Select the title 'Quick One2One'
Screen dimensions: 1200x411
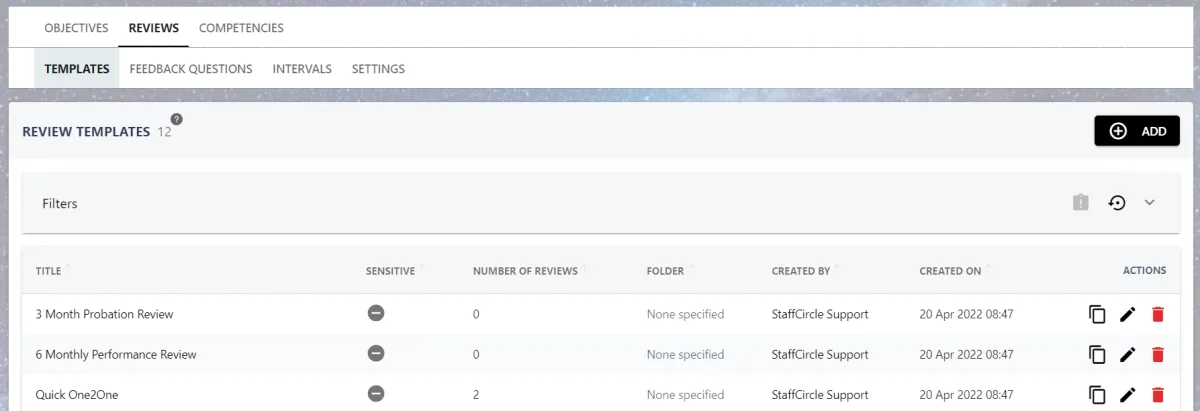point(76,394)
